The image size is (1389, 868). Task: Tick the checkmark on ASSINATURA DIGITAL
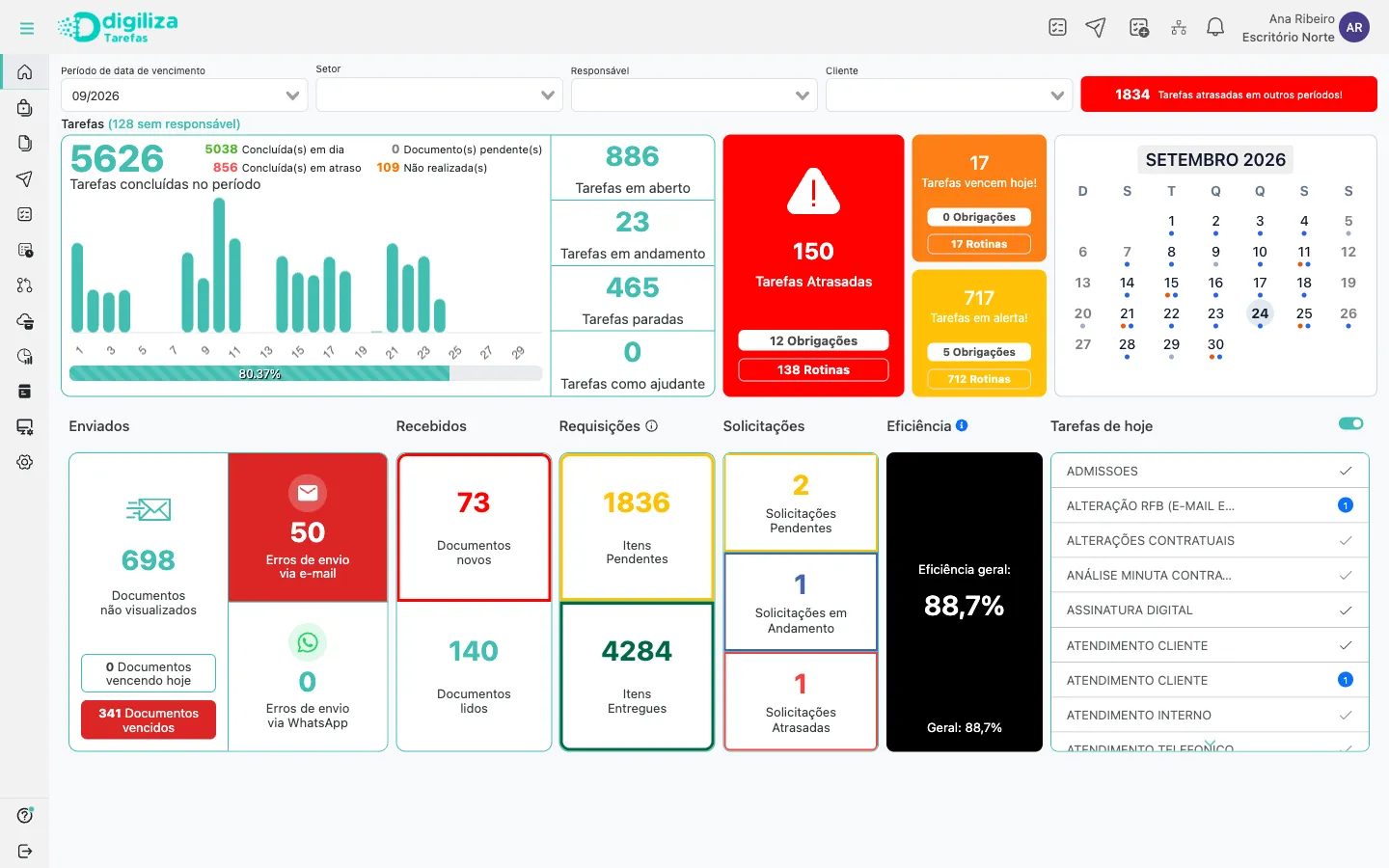[1346, 610]
